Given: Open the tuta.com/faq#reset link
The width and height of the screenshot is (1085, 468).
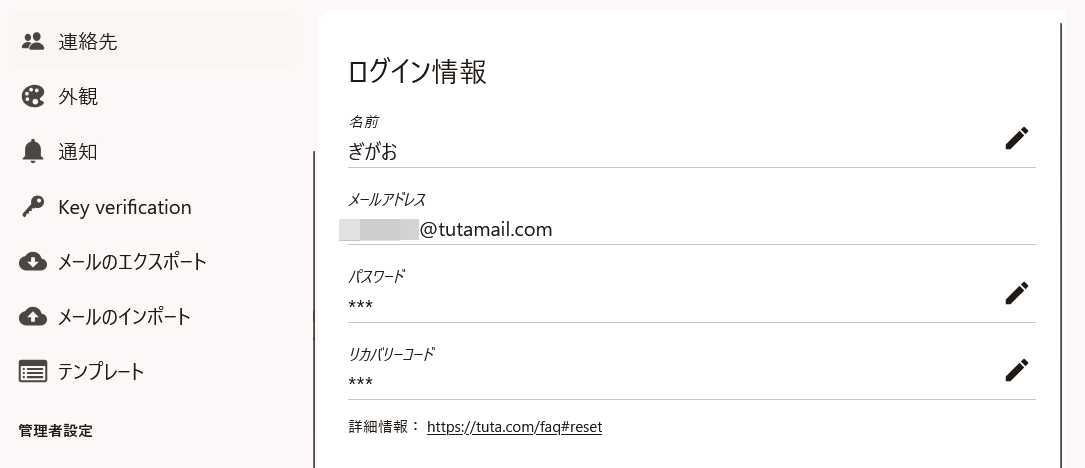Looking at the screenshot, I should [x=514, y=427].
